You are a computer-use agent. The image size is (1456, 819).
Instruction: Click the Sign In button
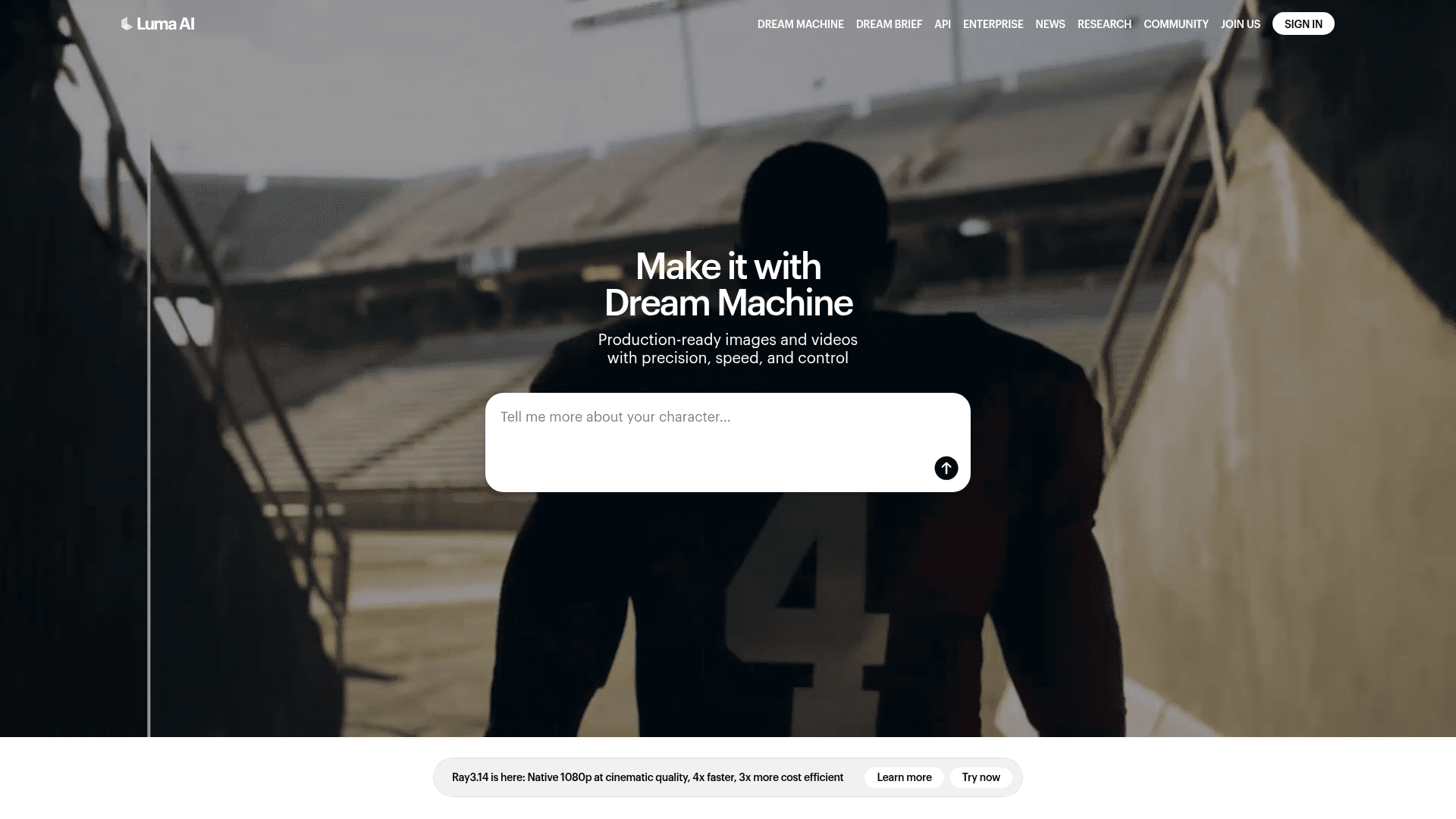(1303, 24)
